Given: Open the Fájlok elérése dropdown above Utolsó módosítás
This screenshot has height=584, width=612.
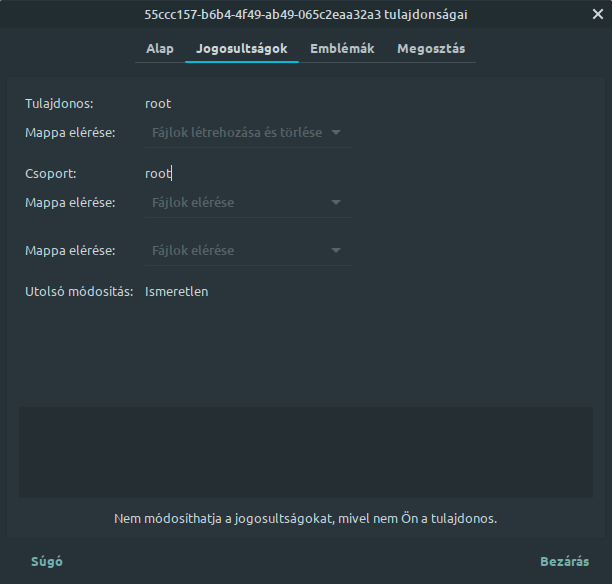Looking at the screenshot, I should [x=249, y=251].
